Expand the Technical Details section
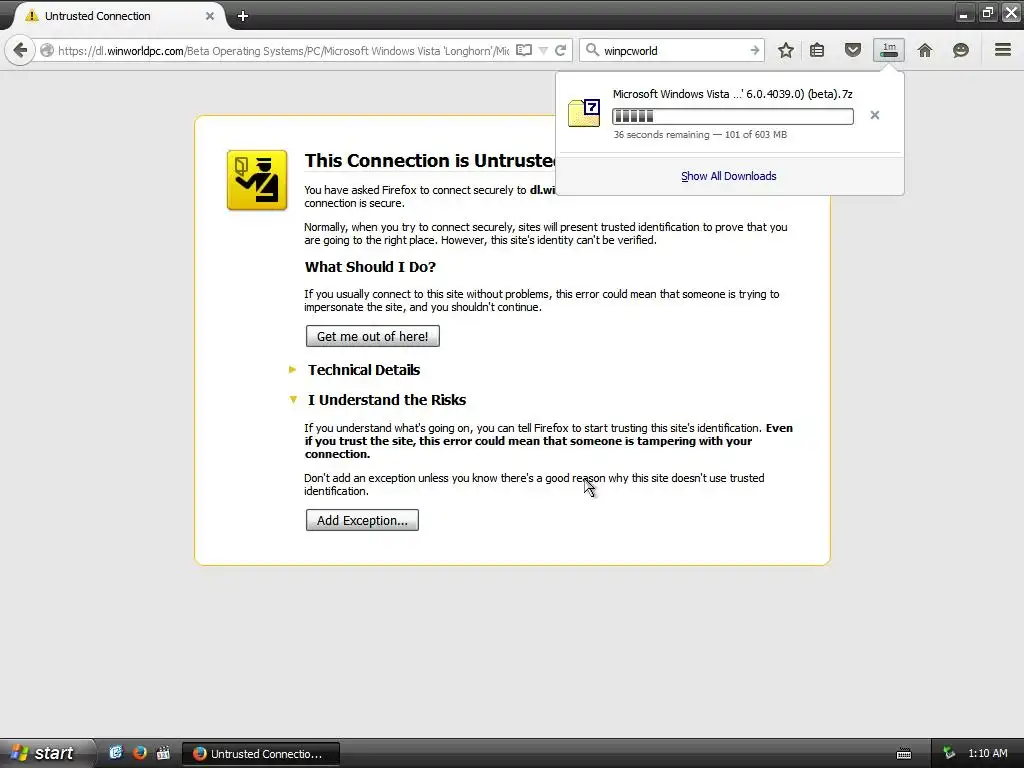Screen dimensions: 1024x768 [364, 370]
